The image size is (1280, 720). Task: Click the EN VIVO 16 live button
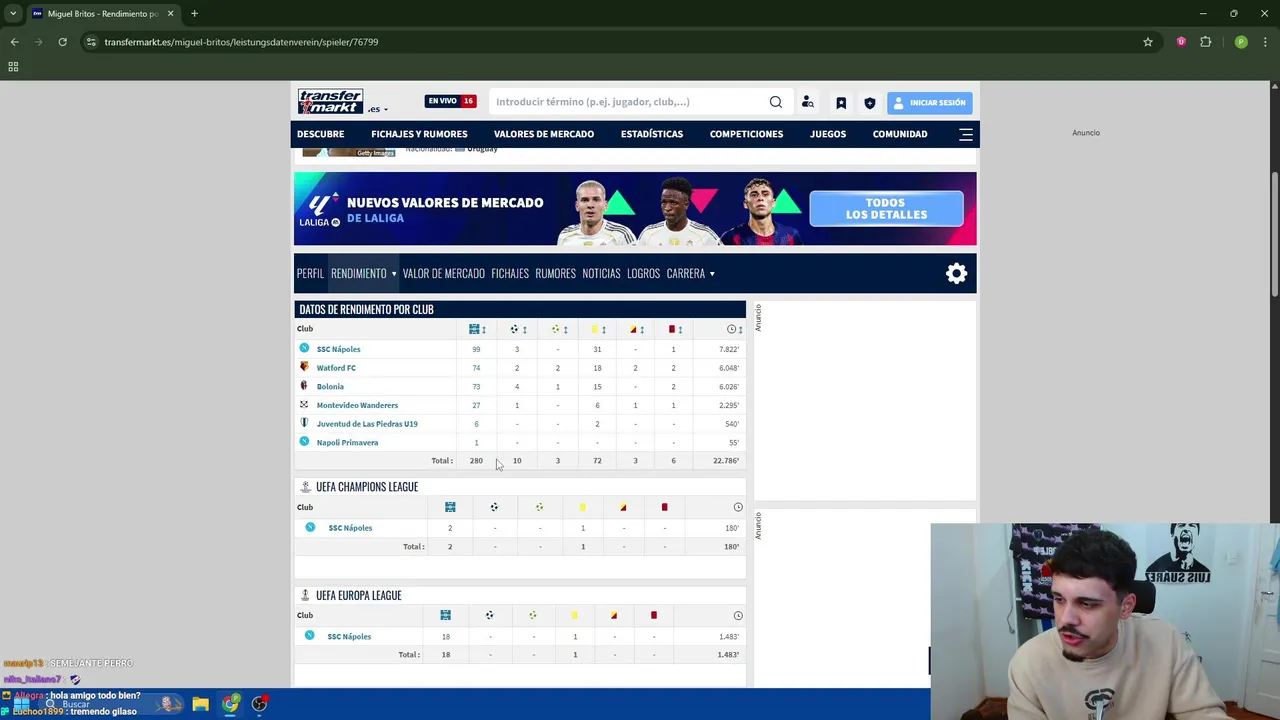click(x=451, y=101)
